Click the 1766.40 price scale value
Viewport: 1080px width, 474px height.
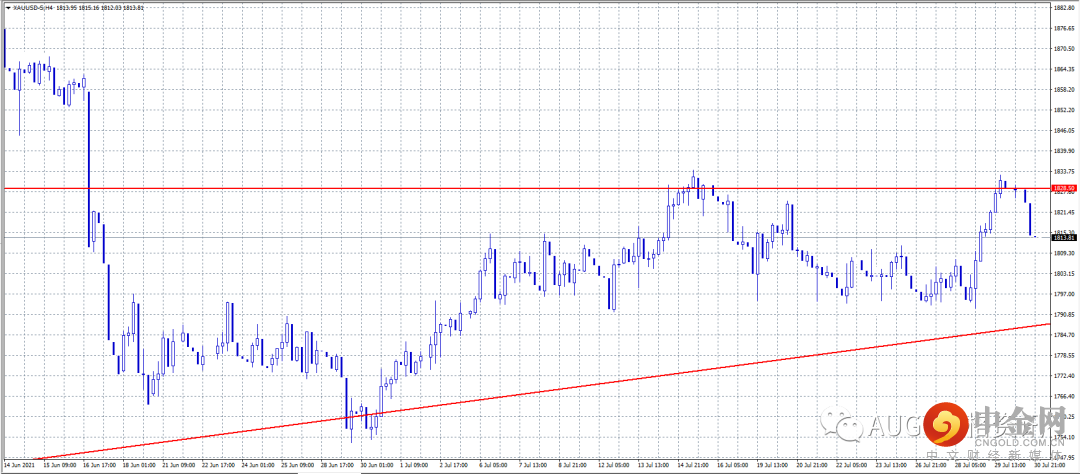pos(1065,397)
